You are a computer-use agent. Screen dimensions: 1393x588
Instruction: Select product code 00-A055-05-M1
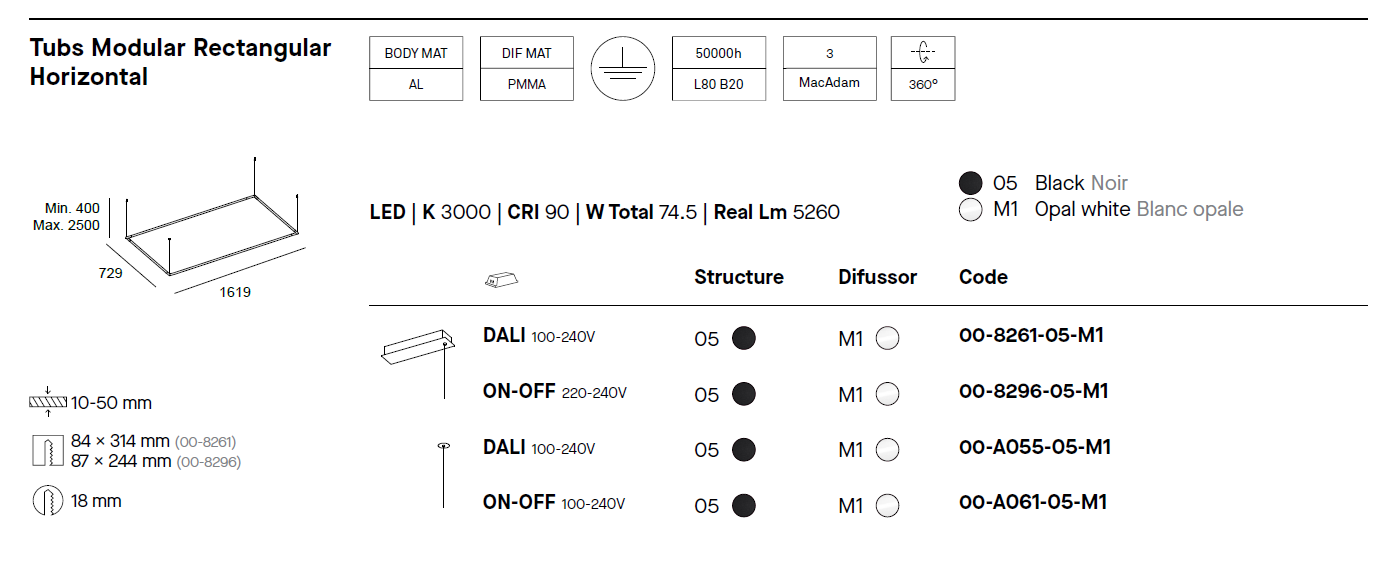click(x=1034, y=447)
